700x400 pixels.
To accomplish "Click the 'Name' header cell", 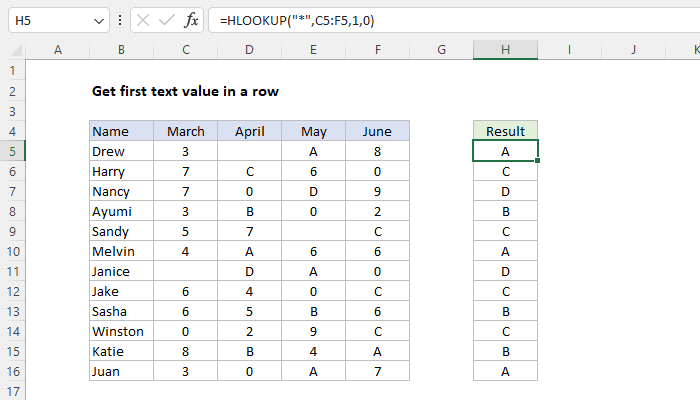I will click(121, 131).
